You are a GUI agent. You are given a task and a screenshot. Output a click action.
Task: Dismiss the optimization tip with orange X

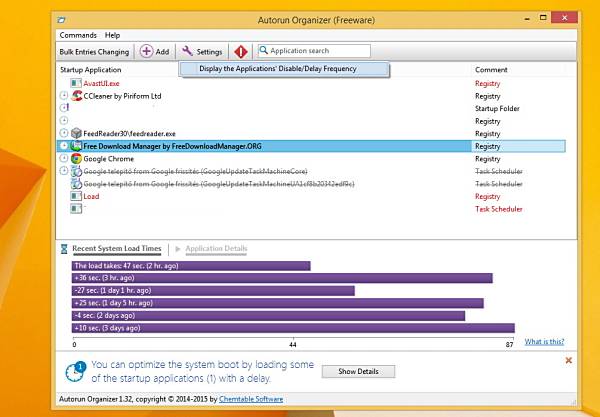pyautogui.click(x=569, y=360)
